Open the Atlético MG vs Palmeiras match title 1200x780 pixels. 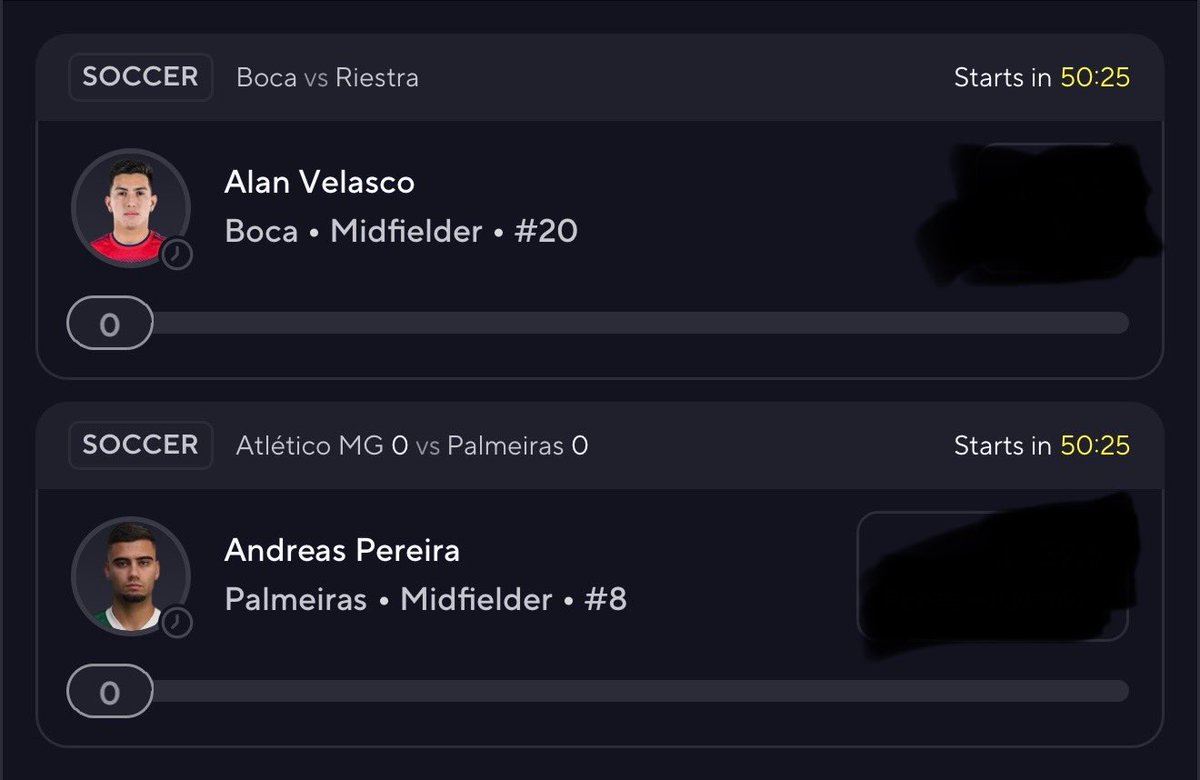click(412, 446)
